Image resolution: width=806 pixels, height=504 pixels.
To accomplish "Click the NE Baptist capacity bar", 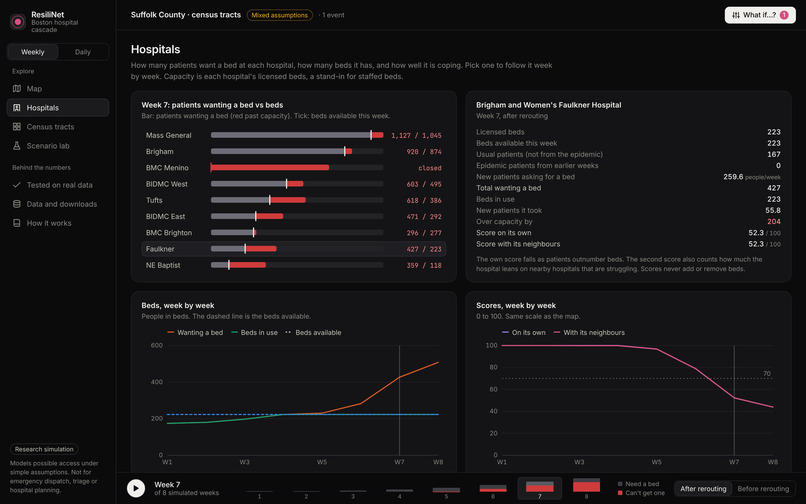I will (x=297, y=265).
